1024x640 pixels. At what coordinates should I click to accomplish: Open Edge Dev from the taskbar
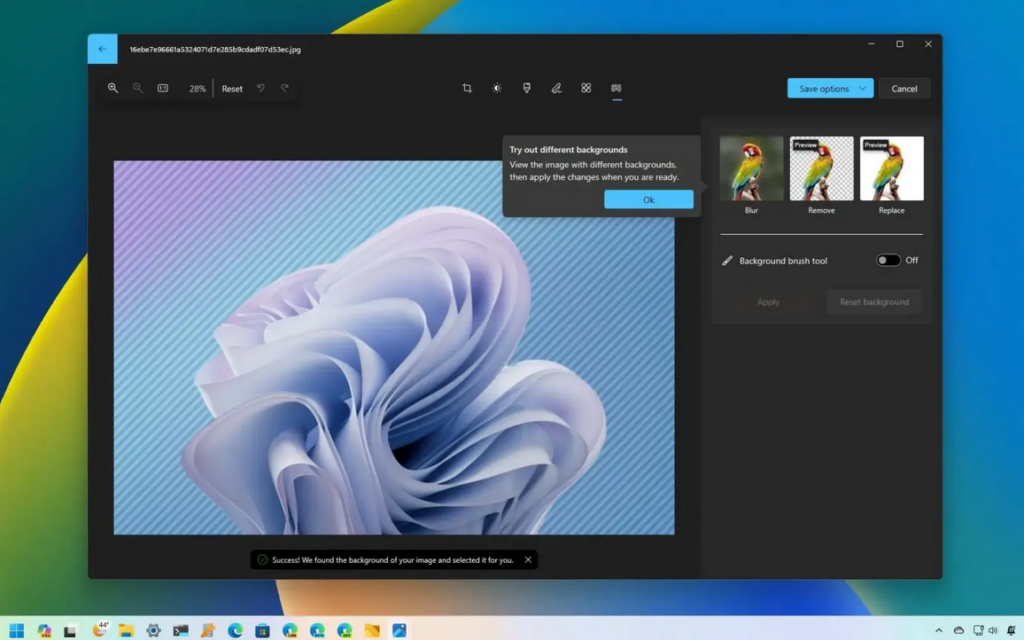[345, 630]
